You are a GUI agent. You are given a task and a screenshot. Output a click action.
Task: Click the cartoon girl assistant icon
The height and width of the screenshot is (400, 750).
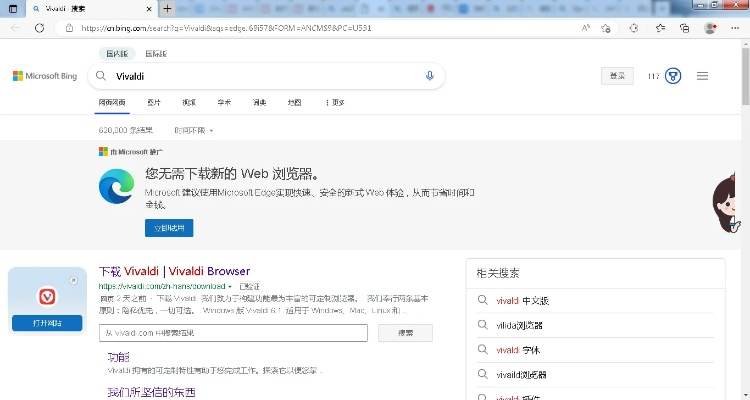pos(727,203)
